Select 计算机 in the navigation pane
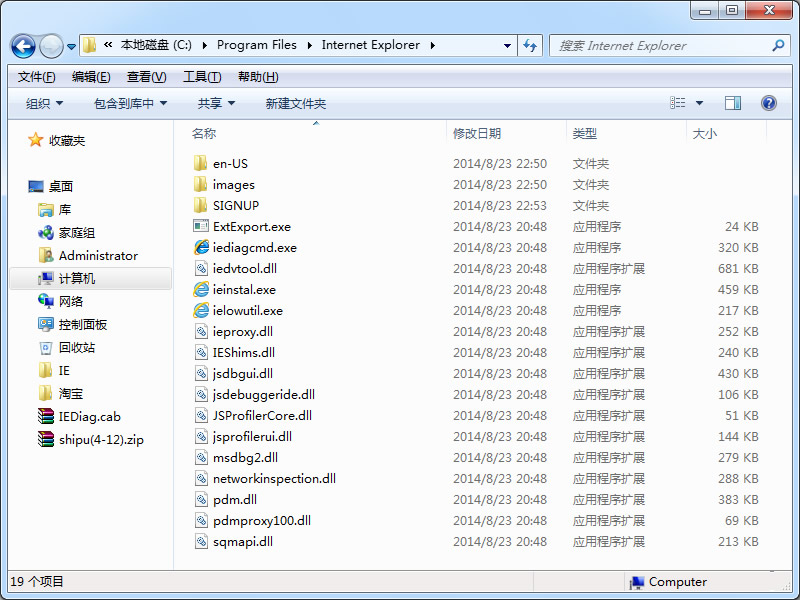800x600 pixels. click(90, 279)
